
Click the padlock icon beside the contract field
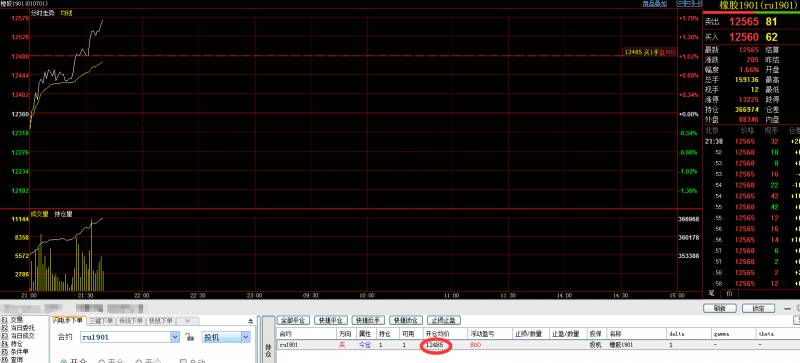tap(189, 337)
